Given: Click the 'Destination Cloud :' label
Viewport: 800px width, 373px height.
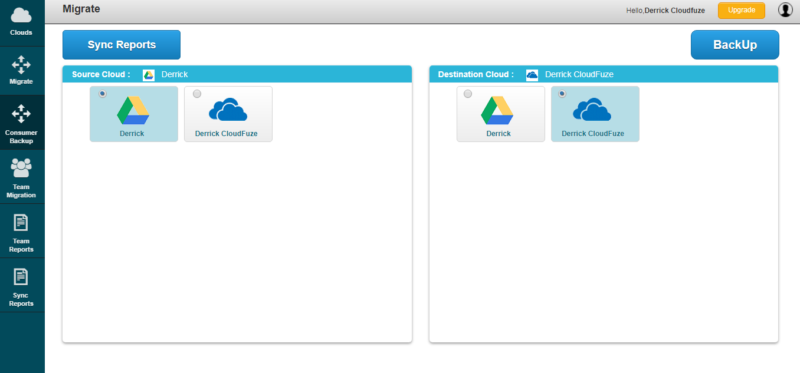Looking at the screenshot, I should (x=476, y=74).
